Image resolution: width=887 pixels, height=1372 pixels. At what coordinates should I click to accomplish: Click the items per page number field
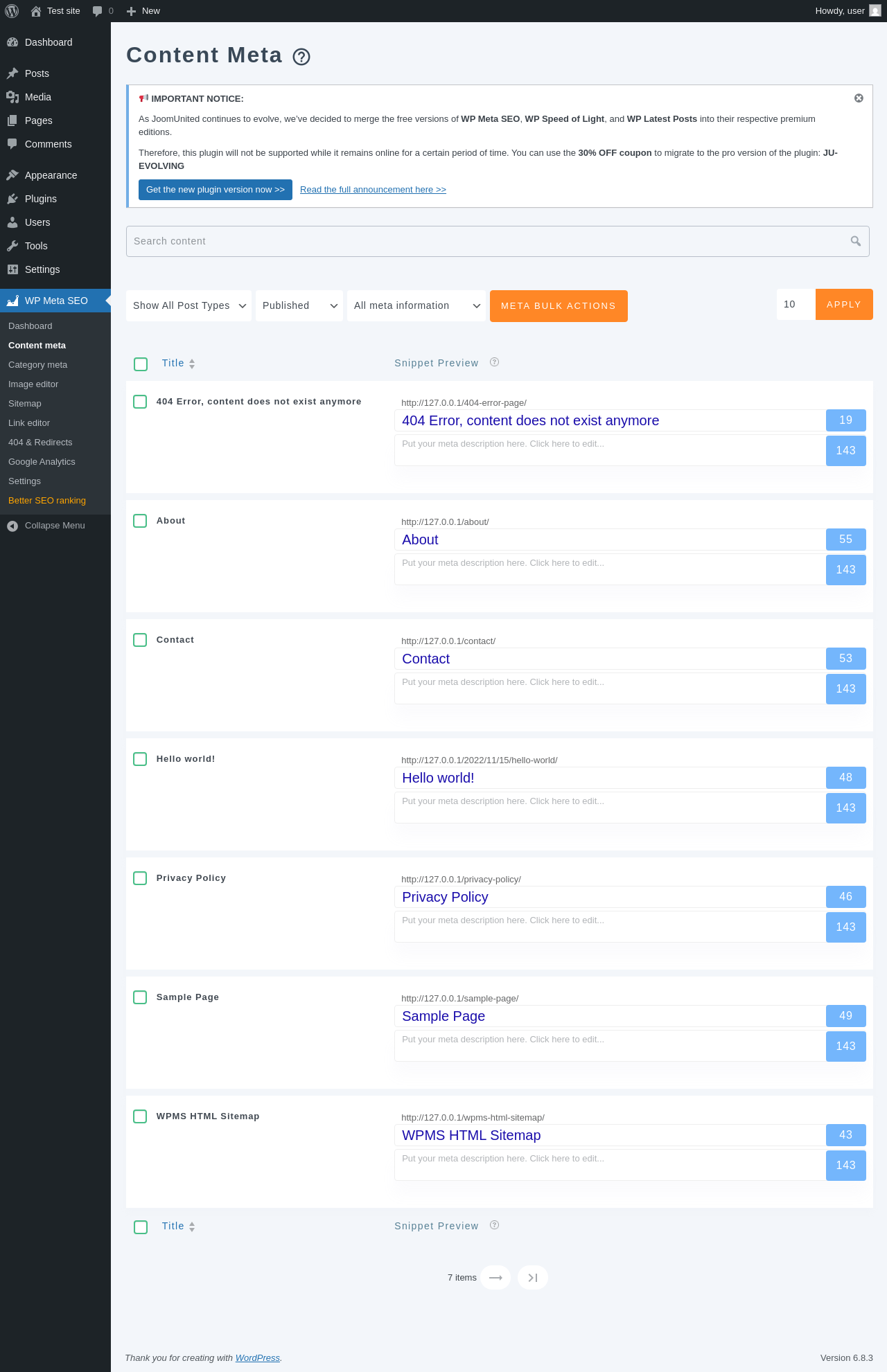point(796,305)
